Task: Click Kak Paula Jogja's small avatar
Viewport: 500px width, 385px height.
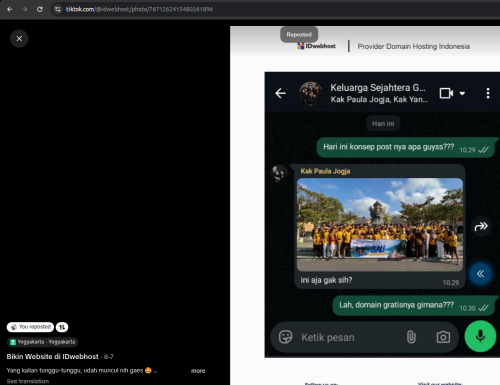Action: [x=279, y=173]
